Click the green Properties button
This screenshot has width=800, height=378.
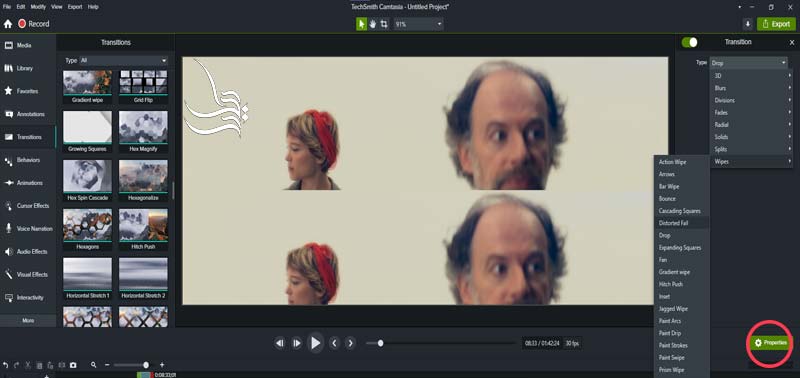click(x=771, y=343)
